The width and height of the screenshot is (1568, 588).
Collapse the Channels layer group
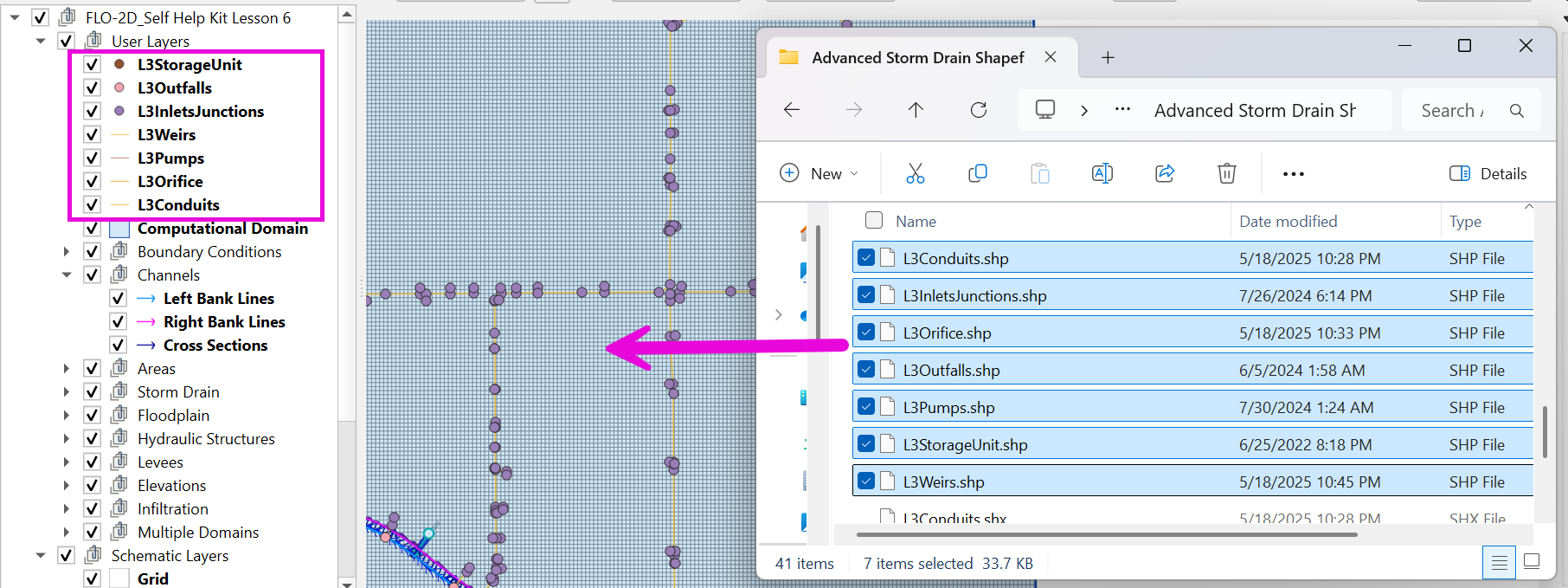click(x=67, y=275)
